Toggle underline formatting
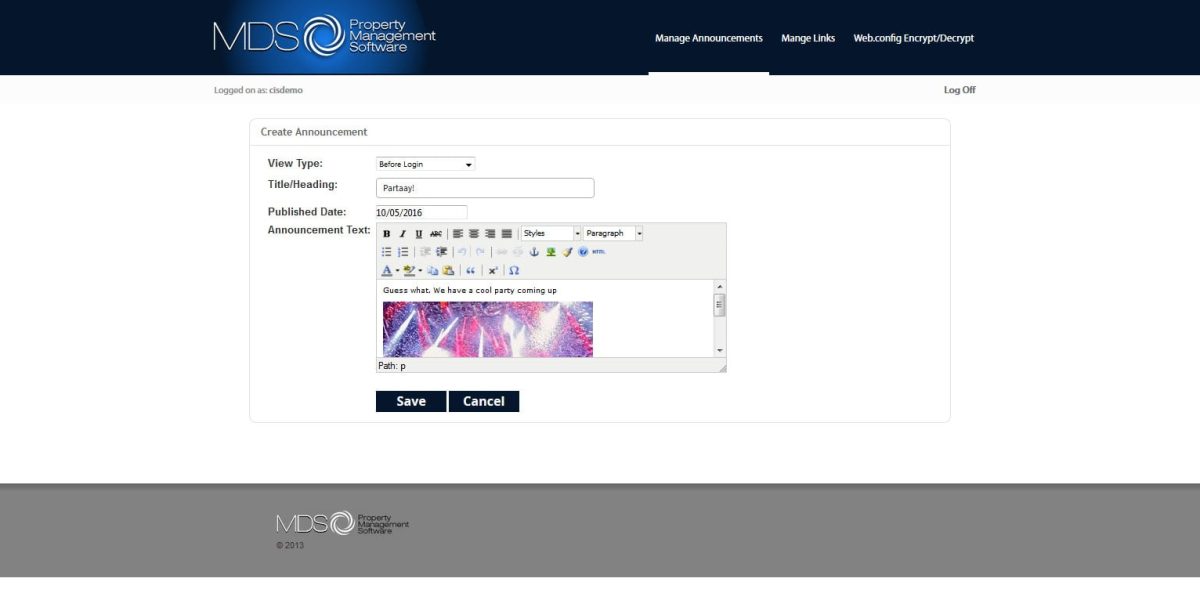This screenshot has width=1200, height=600. (x=418, y=233)
